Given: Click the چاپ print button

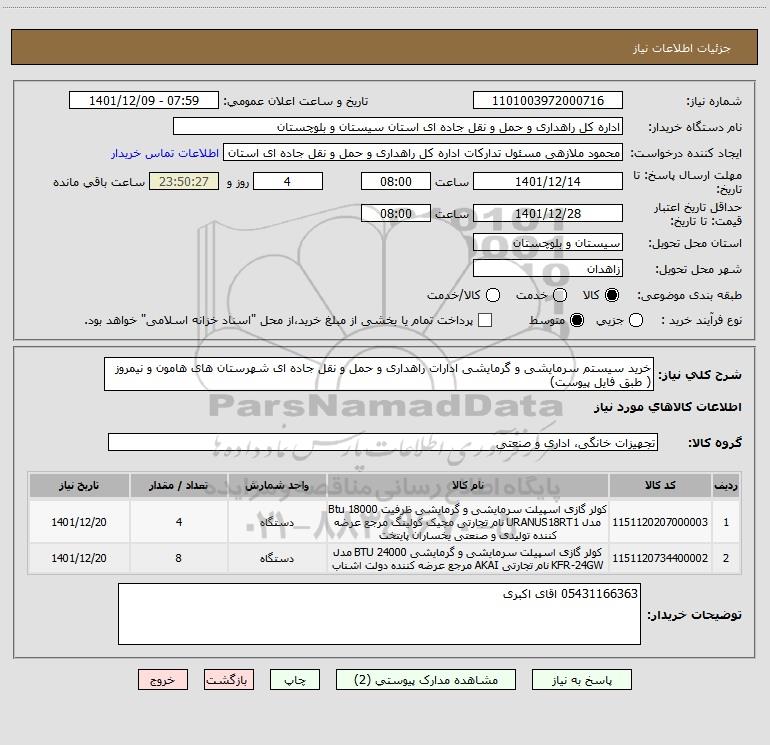Looking at the screenshot, I should tap(295, 680).
